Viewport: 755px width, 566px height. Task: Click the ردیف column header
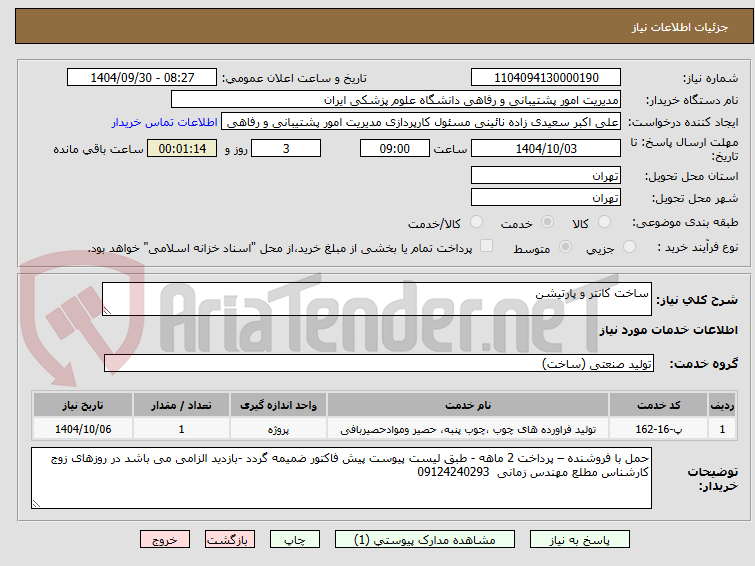click(x=722, y=405)
